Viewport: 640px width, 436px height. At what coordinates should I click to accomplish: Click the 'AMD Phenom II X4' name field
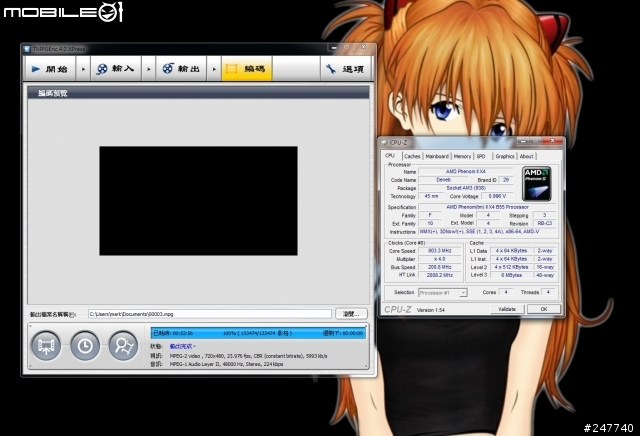[x=466, y=171]
